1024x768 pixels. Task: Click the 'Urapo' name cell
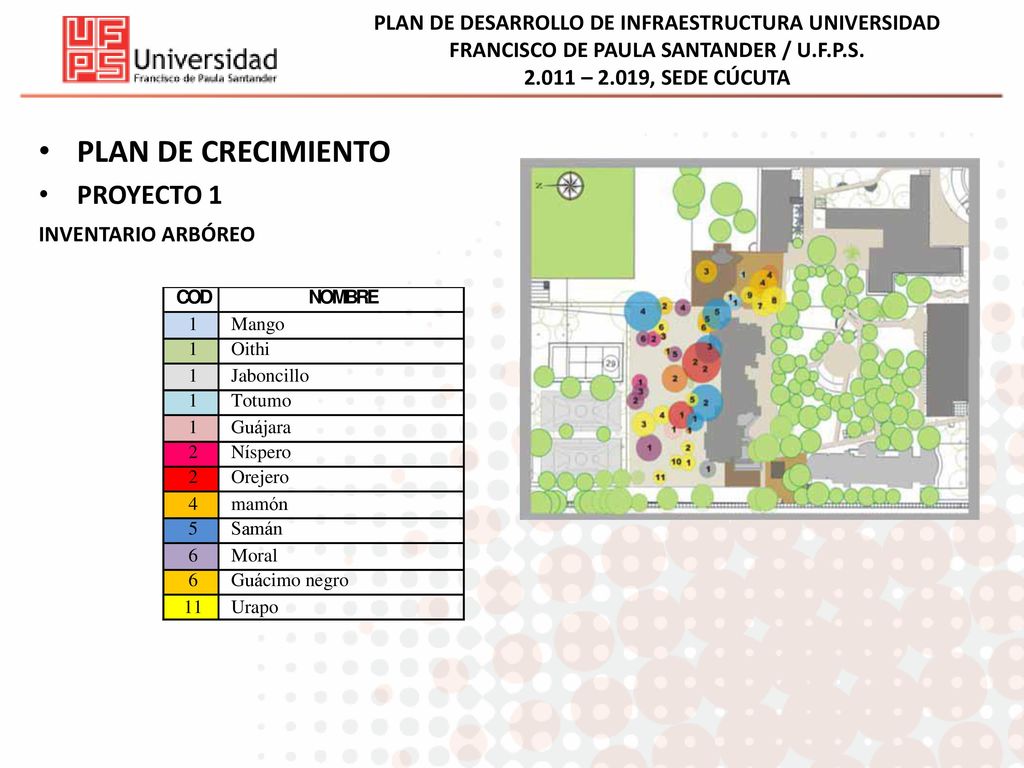[x=341, y=607]
